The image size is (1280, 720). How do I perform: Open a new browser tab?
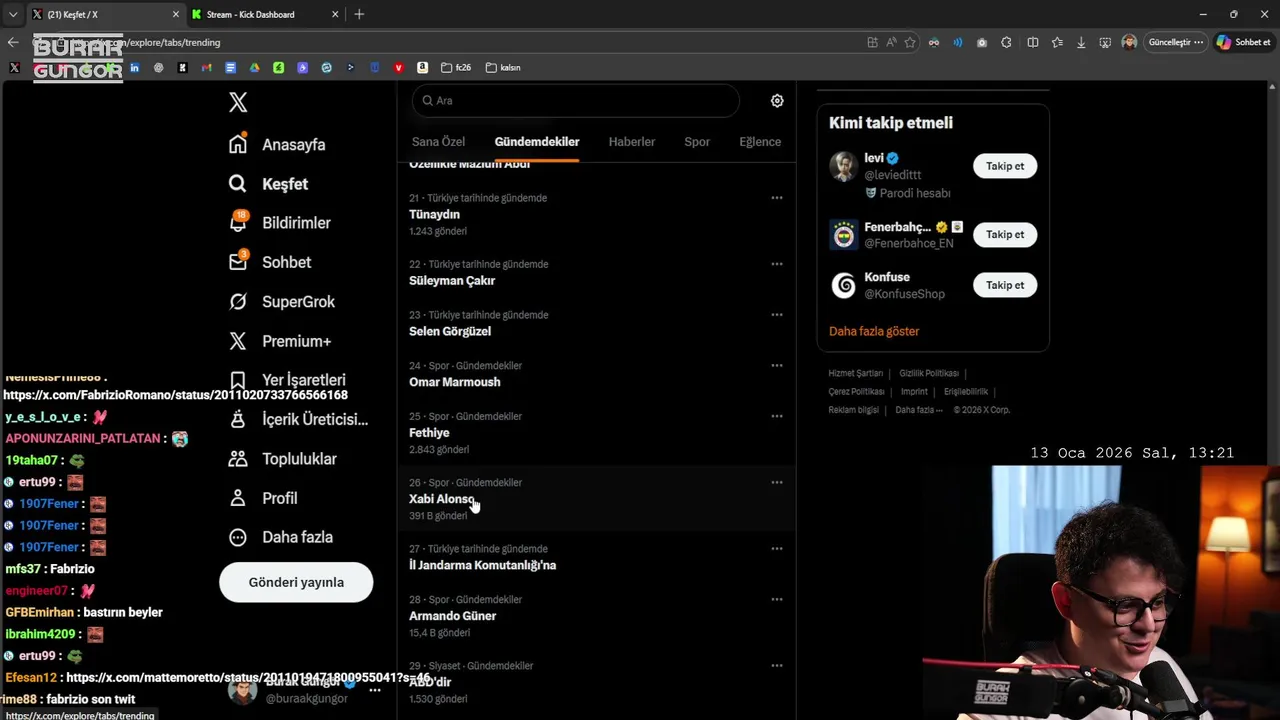(359, 14)
